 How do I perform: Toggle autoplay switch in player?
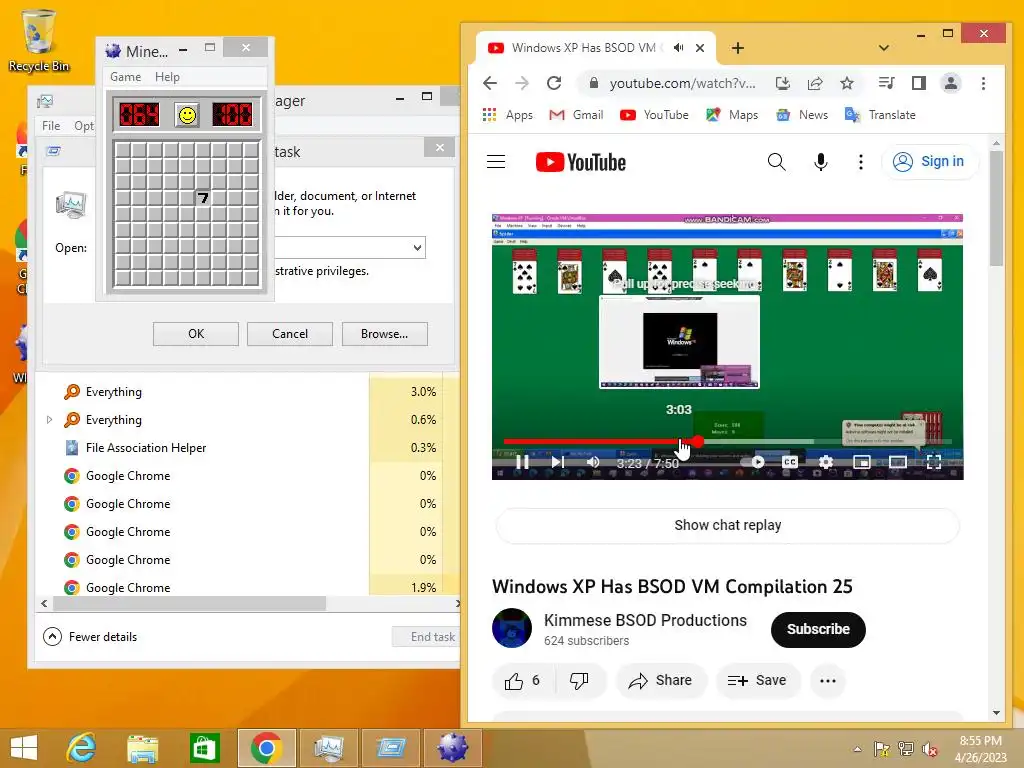tap(754, 462)
